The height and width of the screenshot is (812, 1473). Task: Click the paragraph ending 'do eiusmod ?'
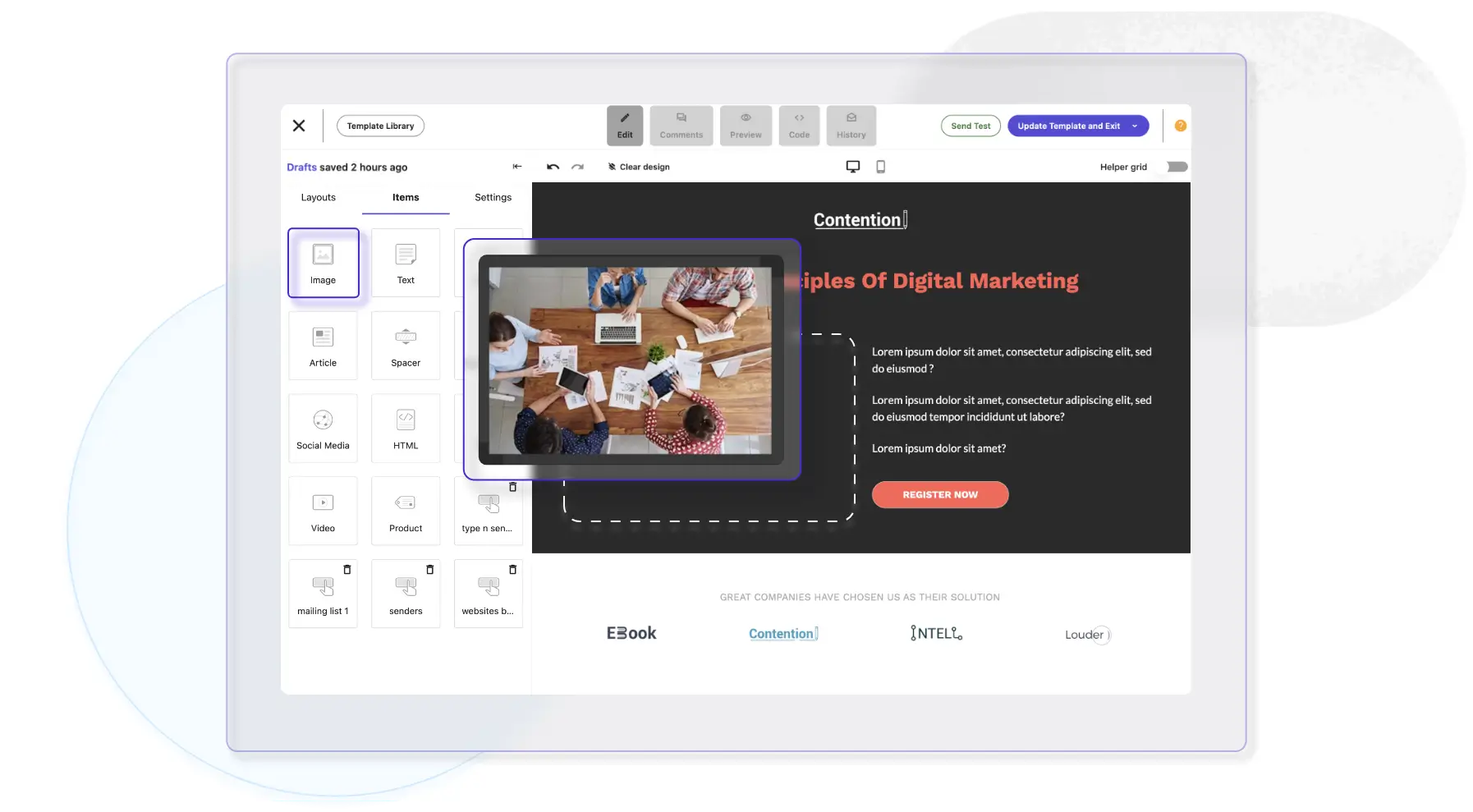(x=1012, y=360)
